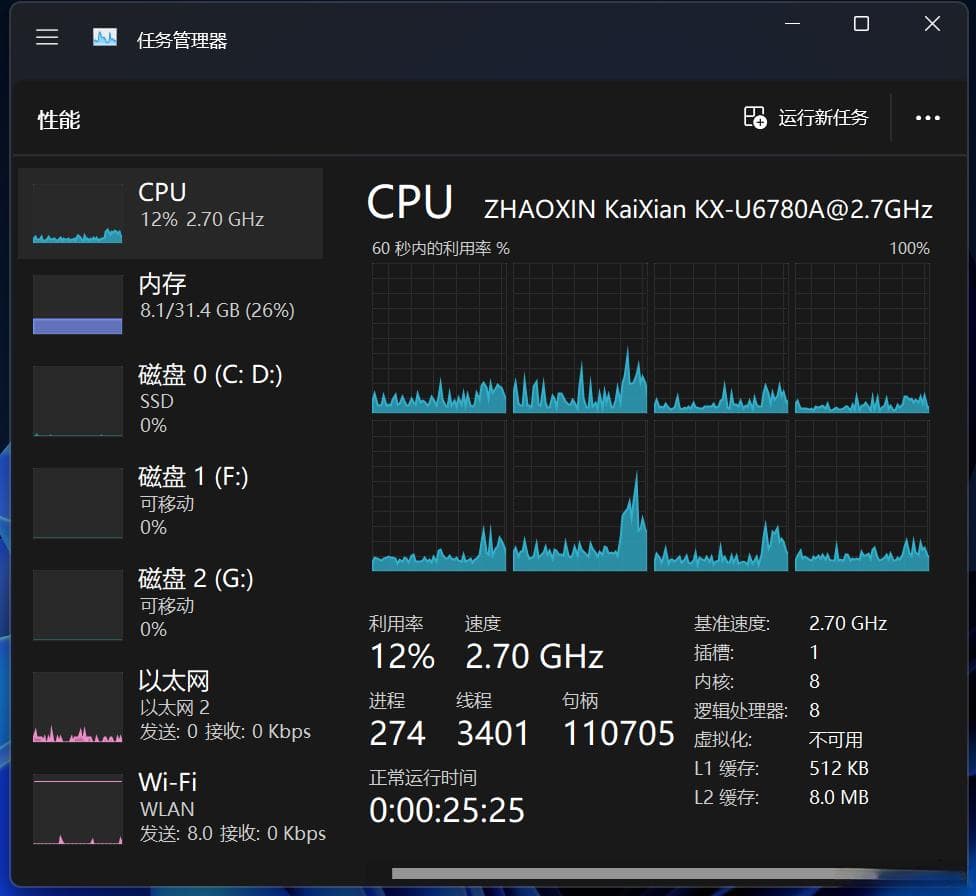Image resolution: width=976 pixels, height=896 pixels.
Task: Select the CPU entry in sidebar
Action: coord(171,213)
